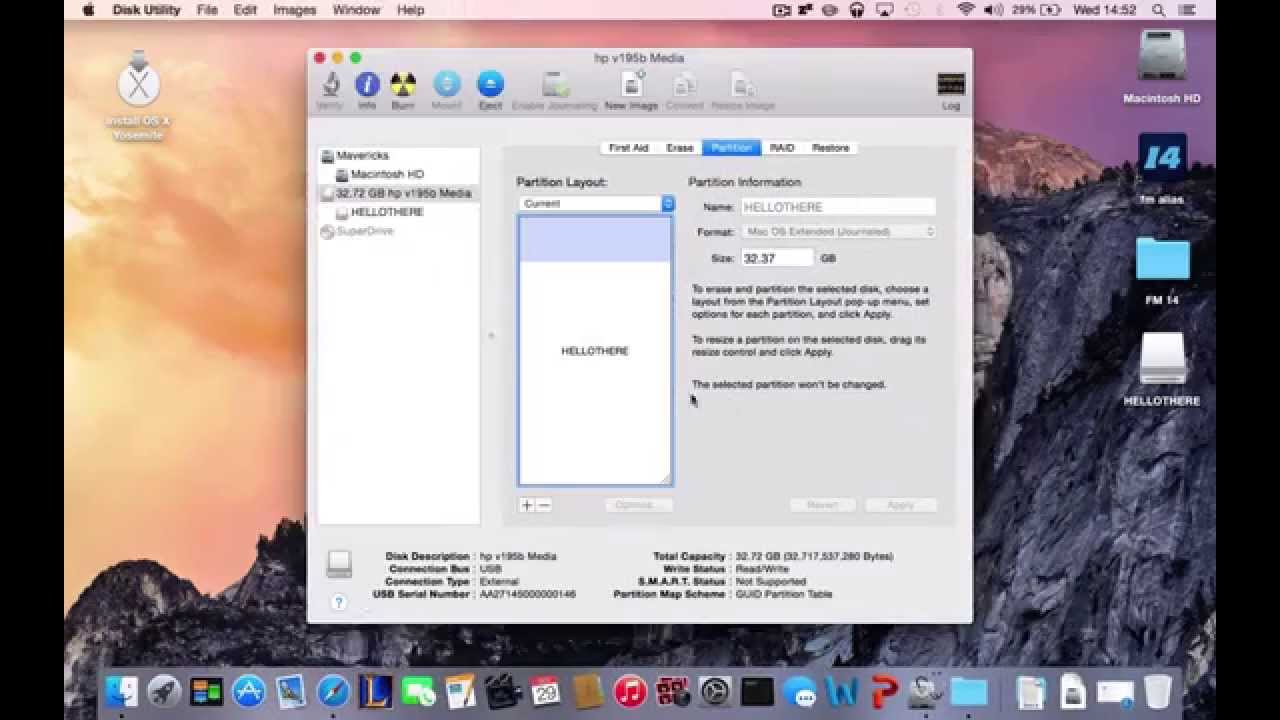1280x720 pixels.
Task: Switch to RAID tab
Action: coord(782,148)
